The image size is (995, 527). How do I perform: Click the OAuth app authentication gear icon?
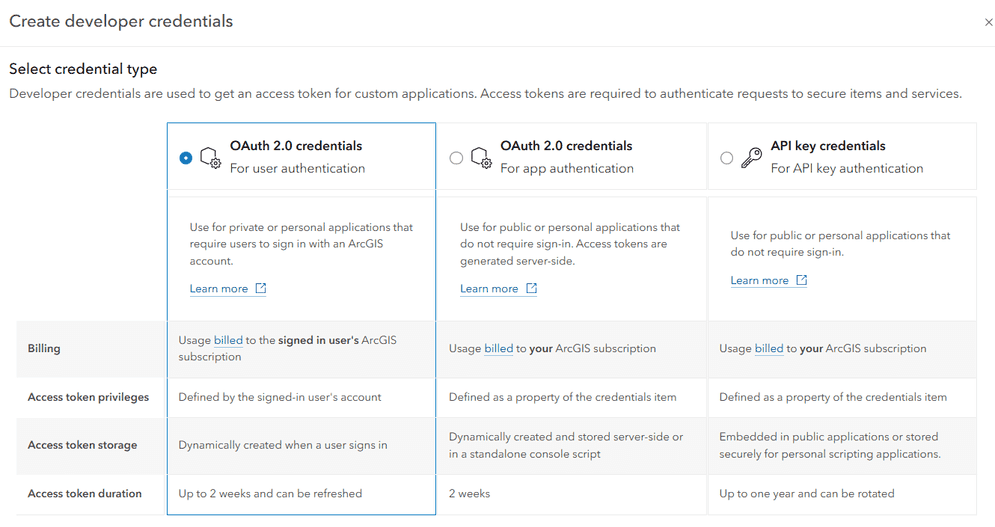tap(482, 157)
